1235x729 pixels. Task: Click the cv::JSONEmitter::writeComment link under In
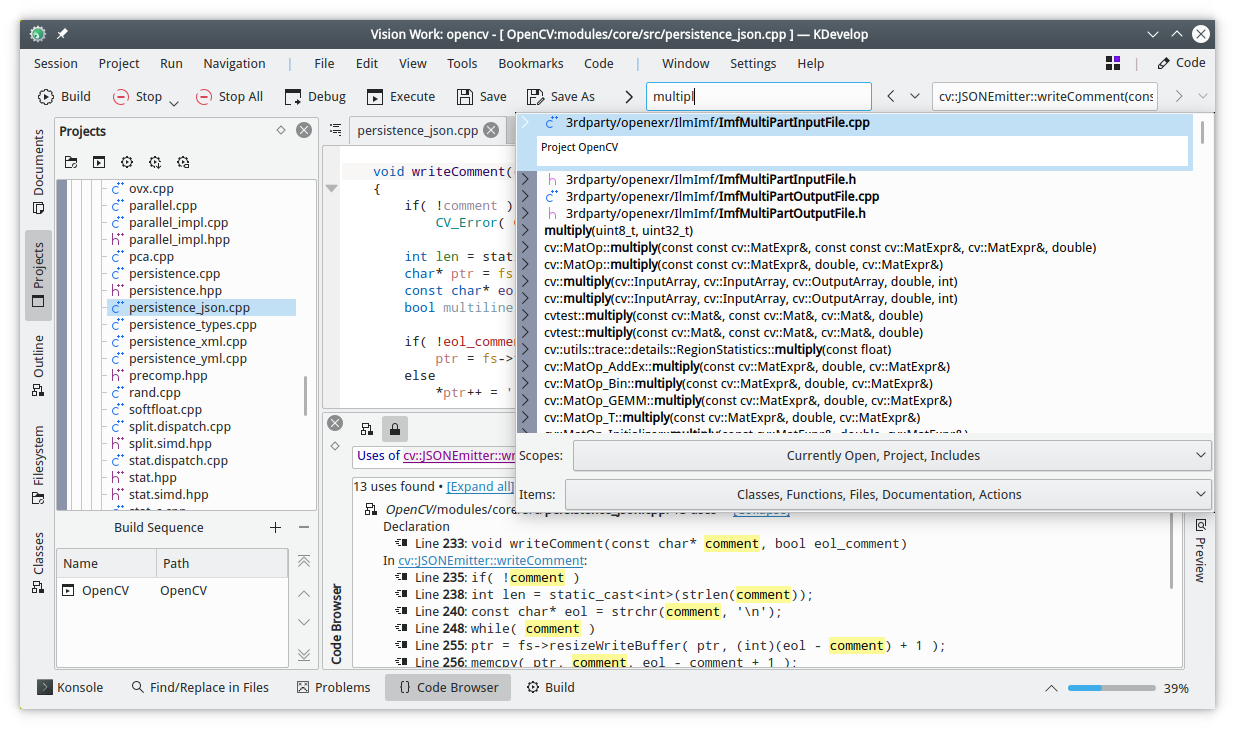[x=491, y=561]
